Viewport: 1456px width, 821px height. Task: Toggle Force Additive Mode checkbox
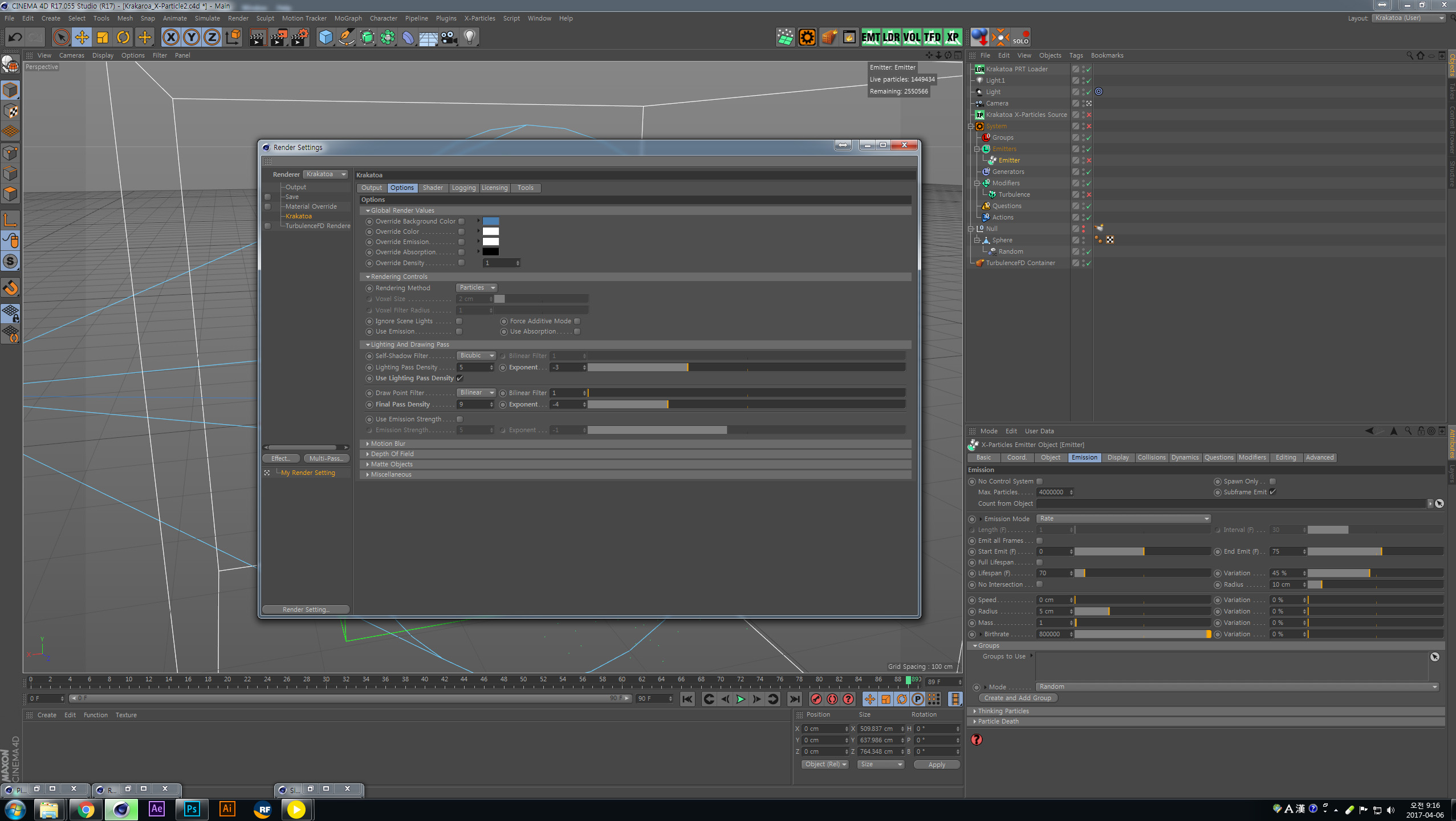tap(577, 321)
